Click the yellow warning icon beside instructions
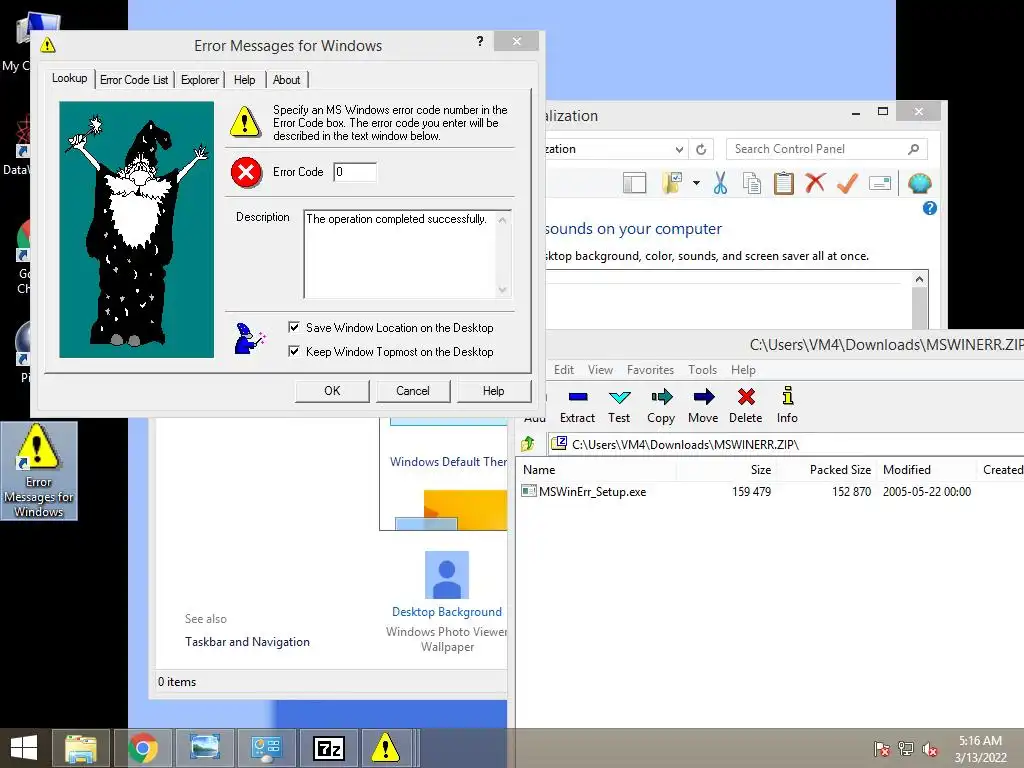Viewport: 1024px width, 768px height. pyautogui.click(x=245, y=121)
